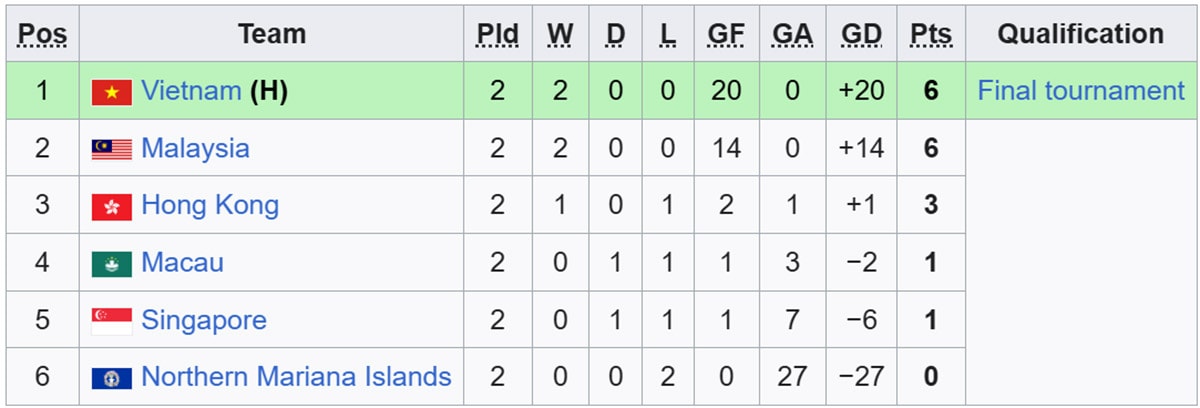Click the Pld column header abbreviation
1200x408 pixels.
point(498,34)
